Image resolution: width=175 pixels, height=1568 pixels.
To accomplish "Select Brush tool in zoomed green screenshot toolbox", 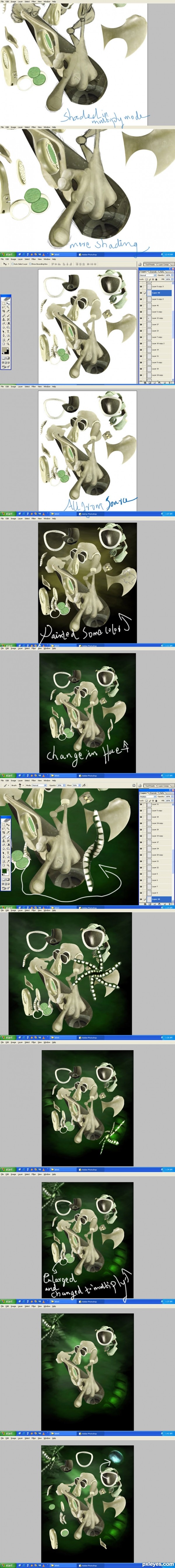I will (8, 837).
